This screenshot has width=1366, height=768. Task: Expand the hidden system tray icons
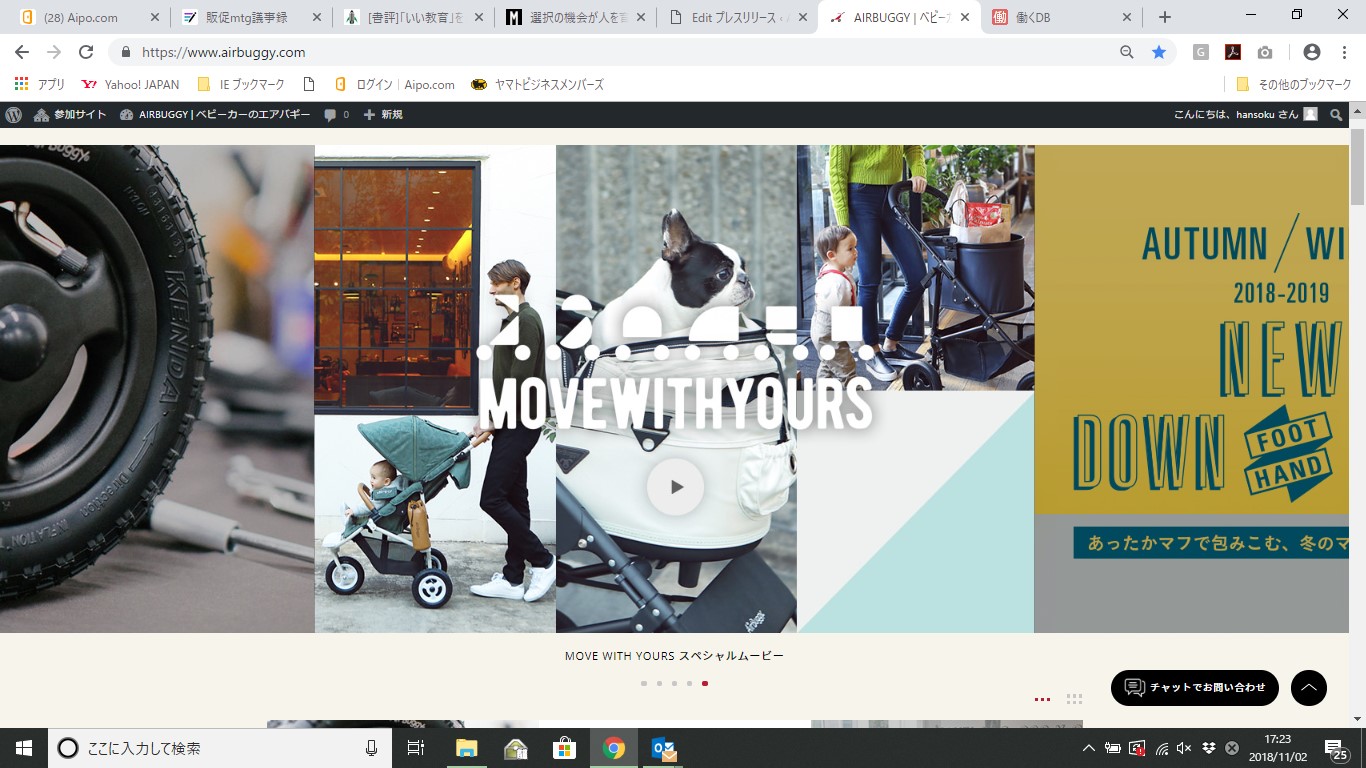tap(1089, 748)
